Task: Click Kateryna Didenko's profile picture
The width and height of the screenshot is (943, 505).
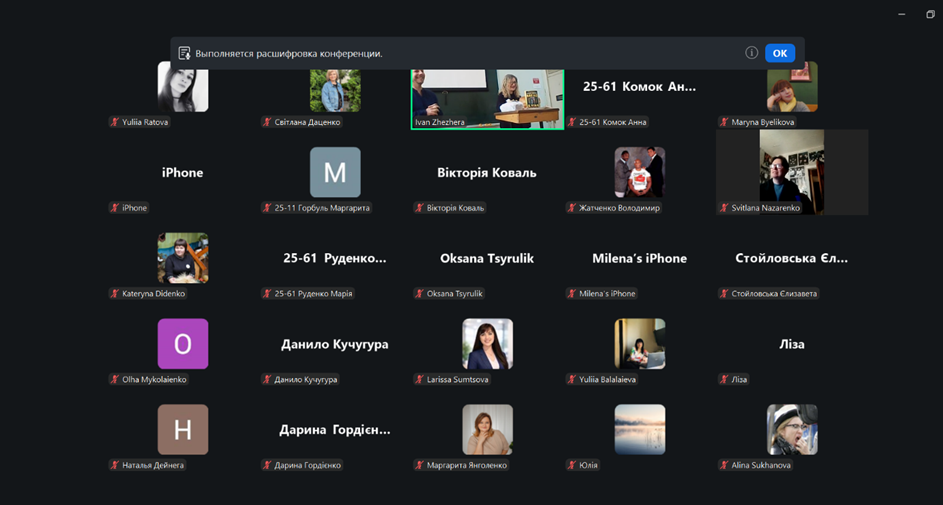Action: coord(183,258)
